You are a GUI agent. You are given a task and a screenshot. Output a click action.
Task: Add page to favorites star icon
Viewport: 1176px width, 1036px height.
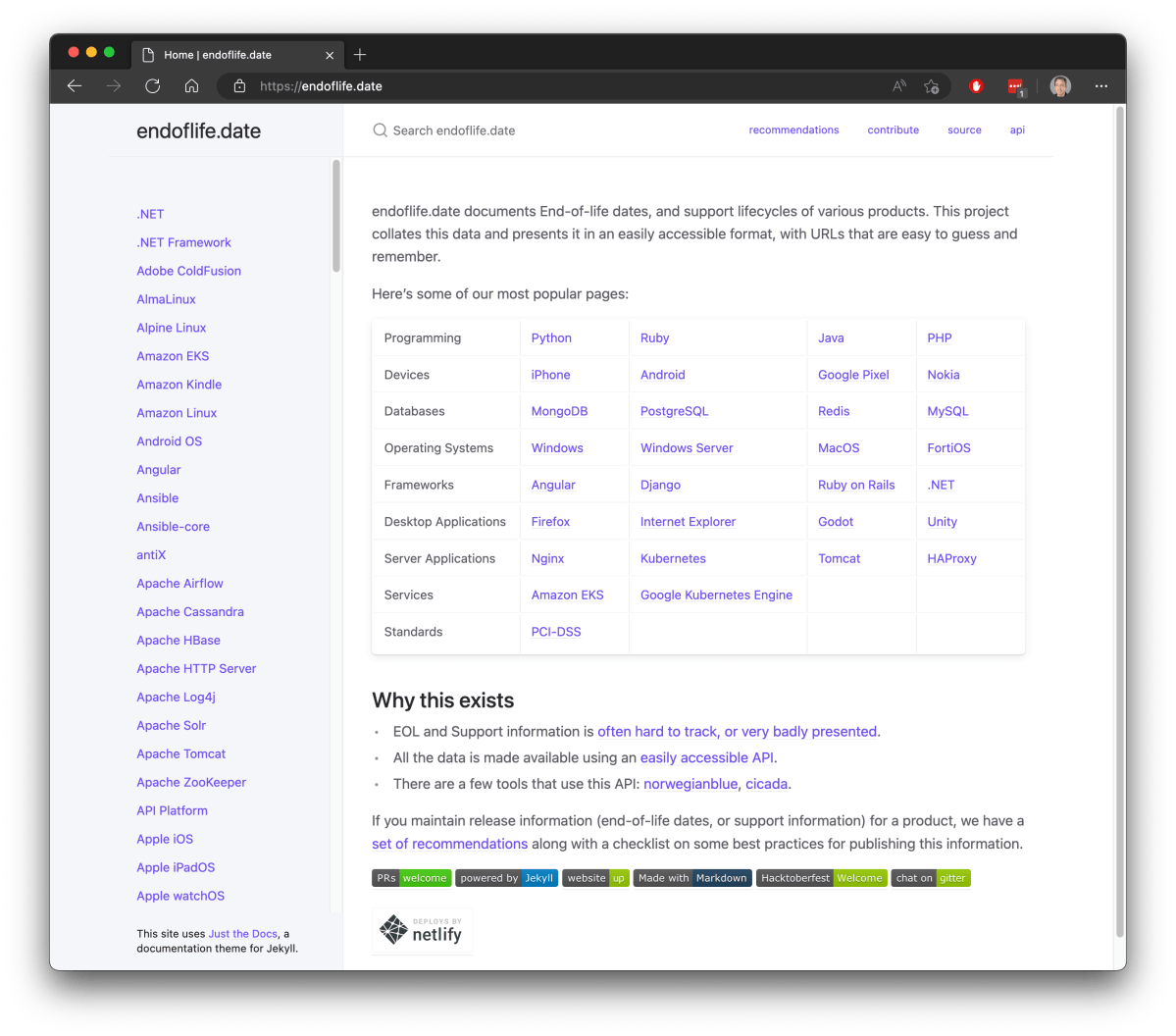931,86
